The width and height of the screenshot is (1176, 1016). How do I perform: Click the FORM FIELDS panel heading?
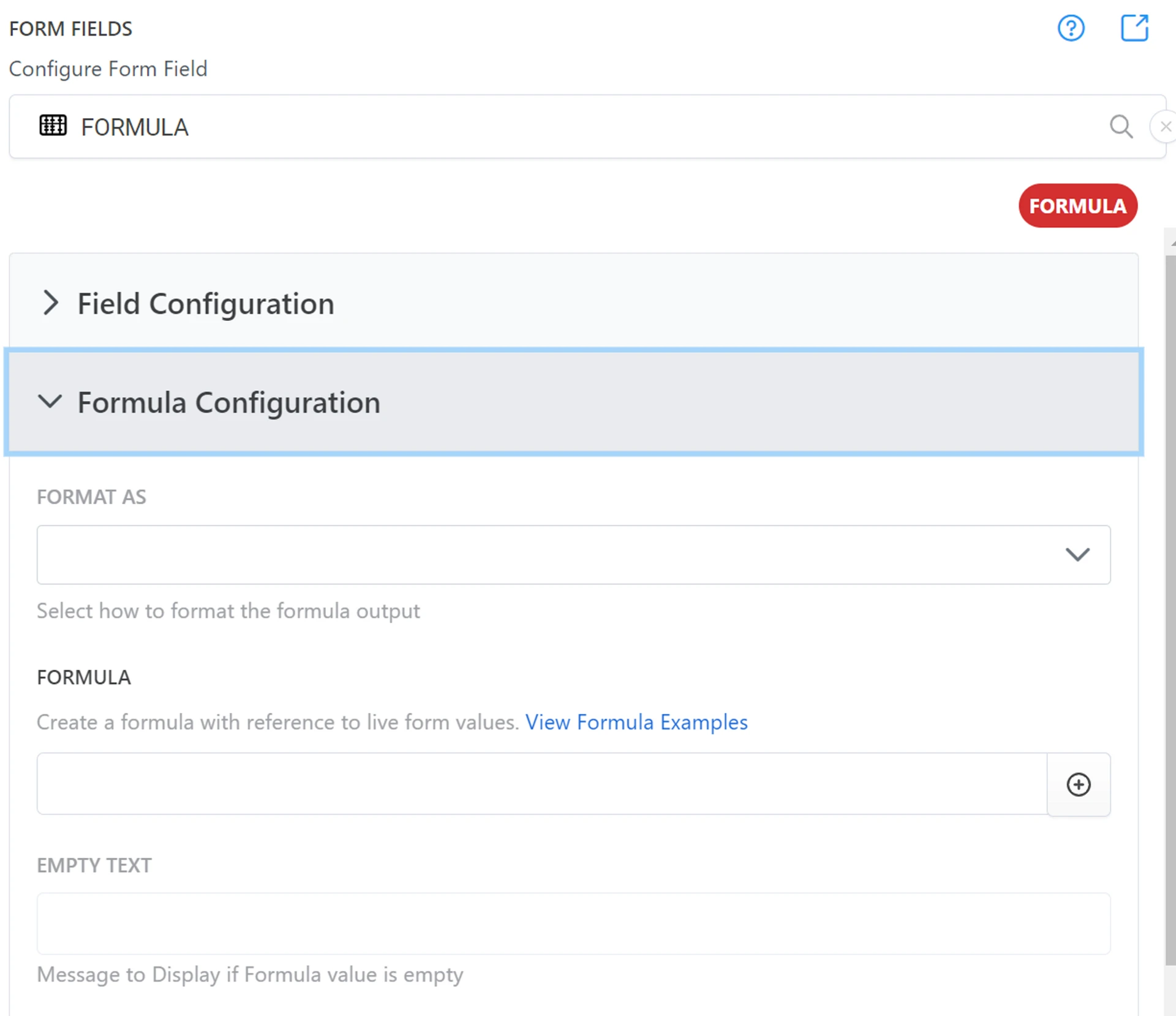click(70, 29)
